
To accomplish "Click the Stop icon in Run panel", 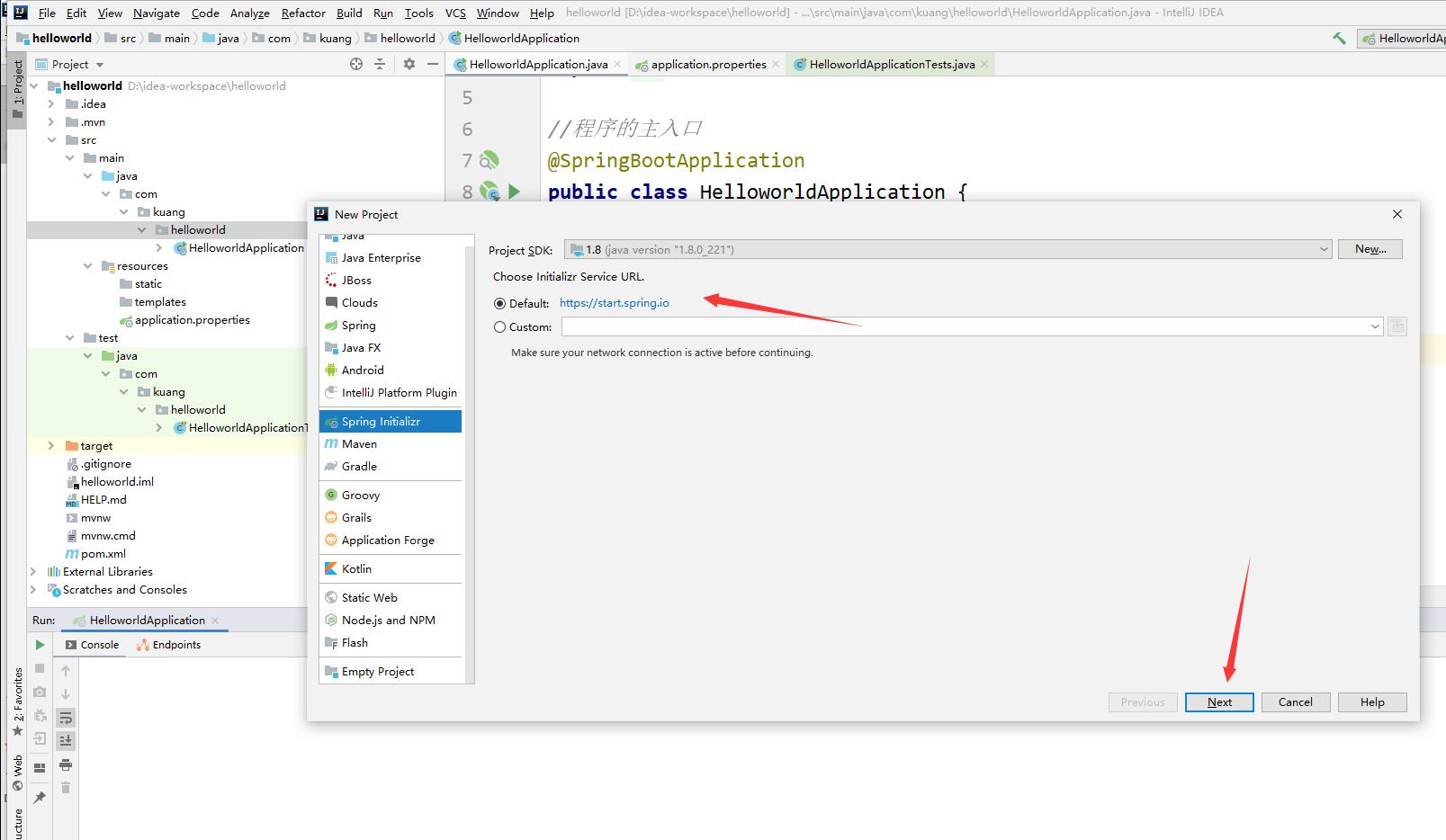I will 40,668.
